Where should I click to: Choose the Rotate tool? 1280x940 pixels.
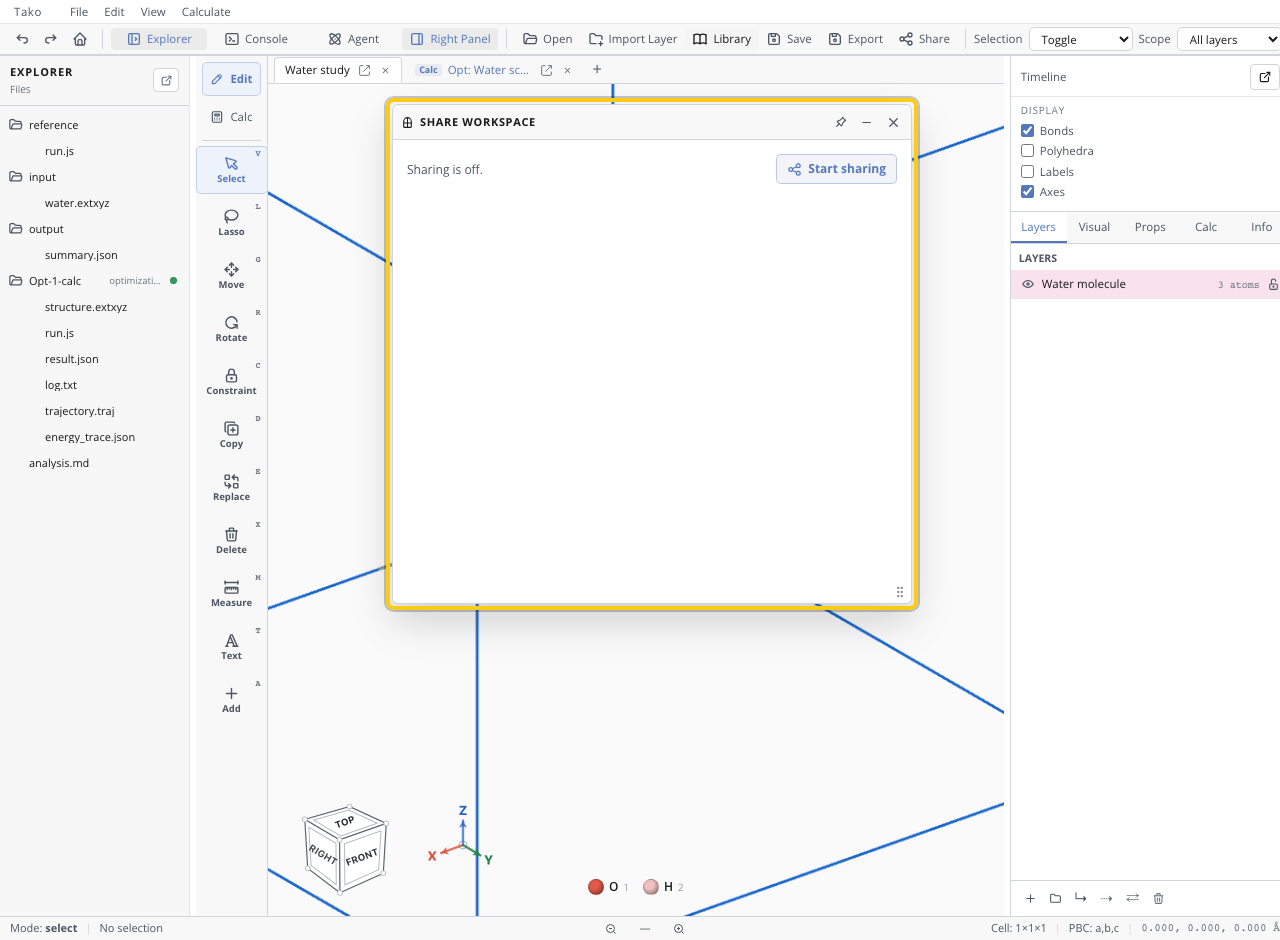[231, 328]
